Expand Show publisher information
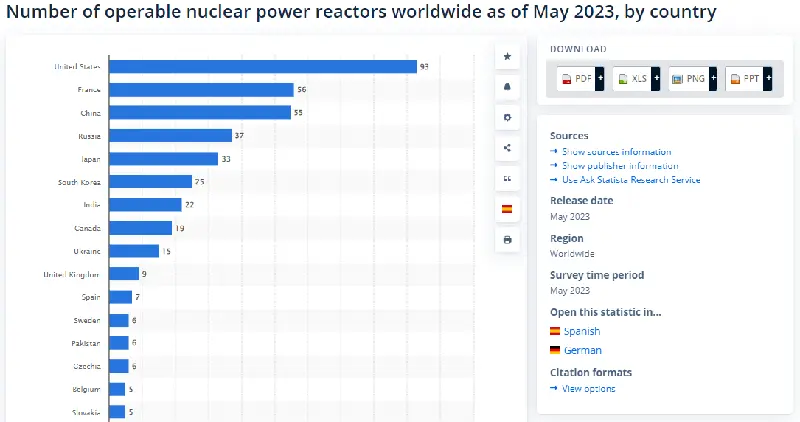Viewport: 800px width, 422px height. pyautogui.click(x=620, y=166)
